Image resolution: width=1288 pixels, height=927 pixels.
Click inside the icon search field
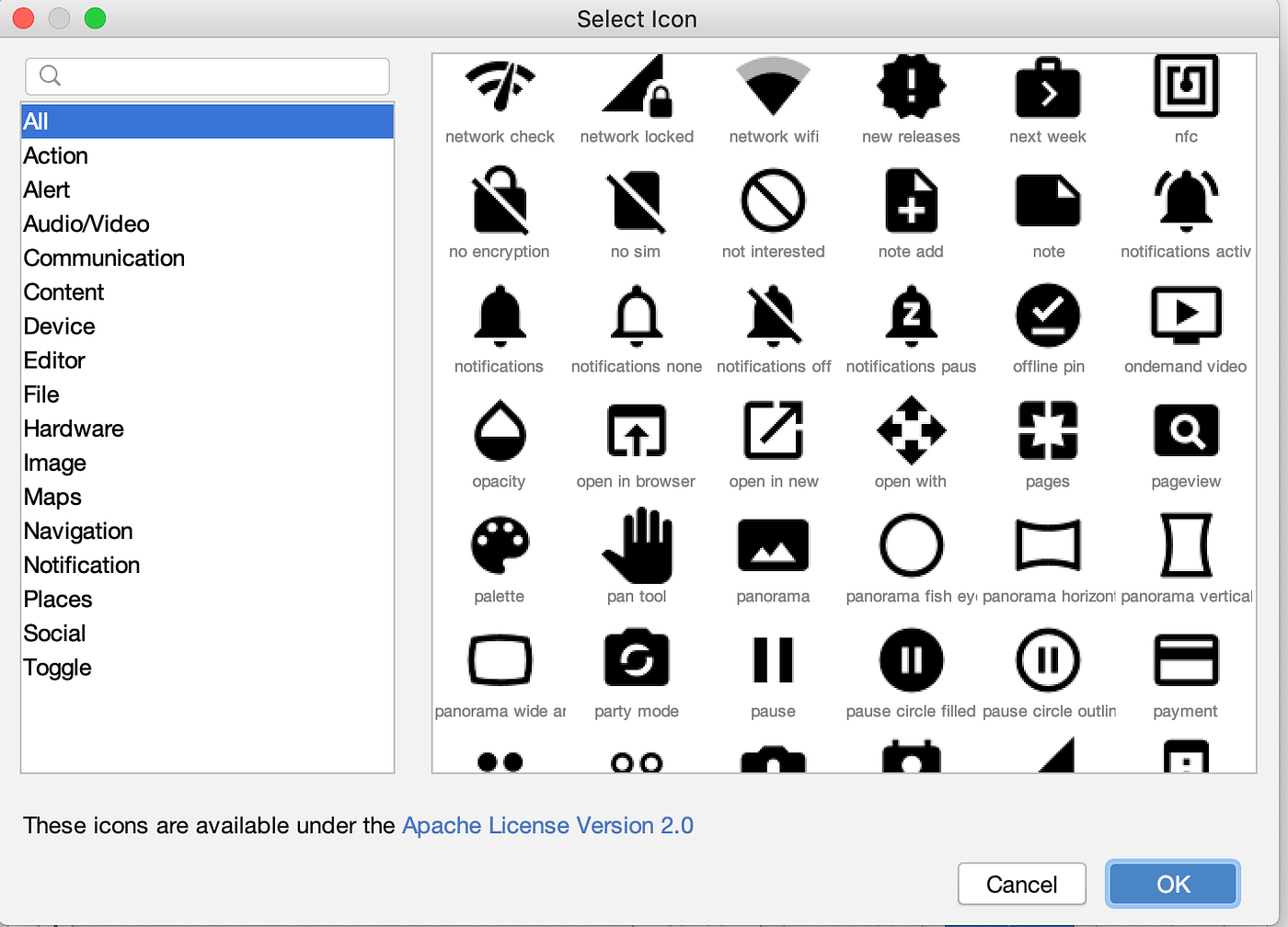(207, 76)
